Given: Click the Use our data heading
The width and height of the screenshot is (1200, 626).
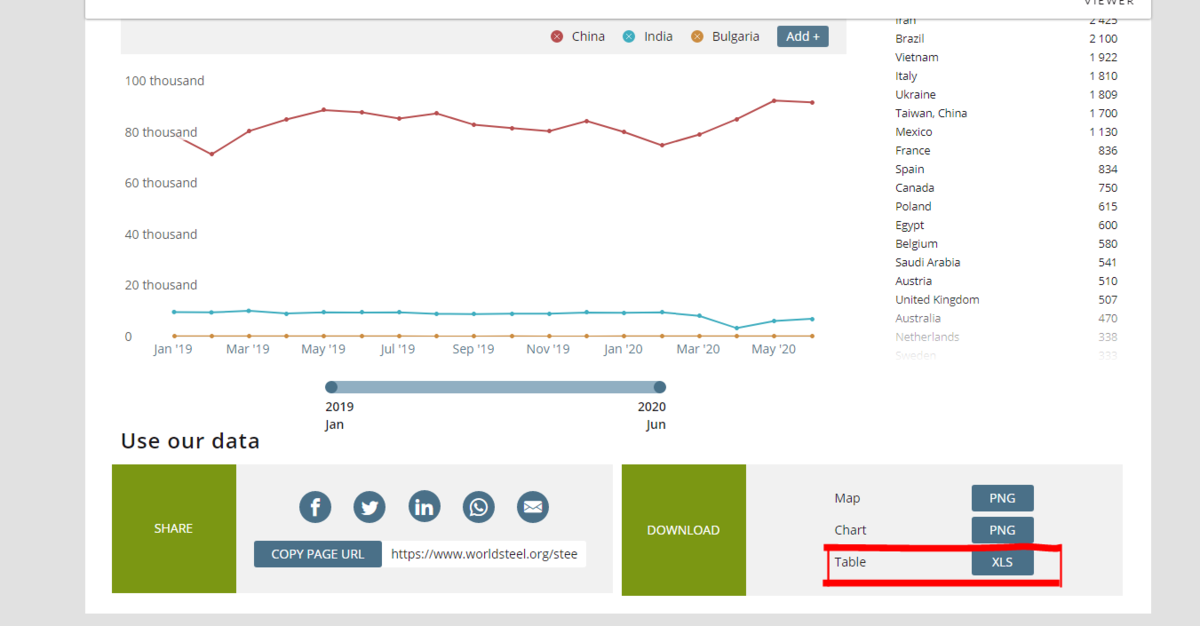Looking at the screenshot, I should tap(190, 441).
